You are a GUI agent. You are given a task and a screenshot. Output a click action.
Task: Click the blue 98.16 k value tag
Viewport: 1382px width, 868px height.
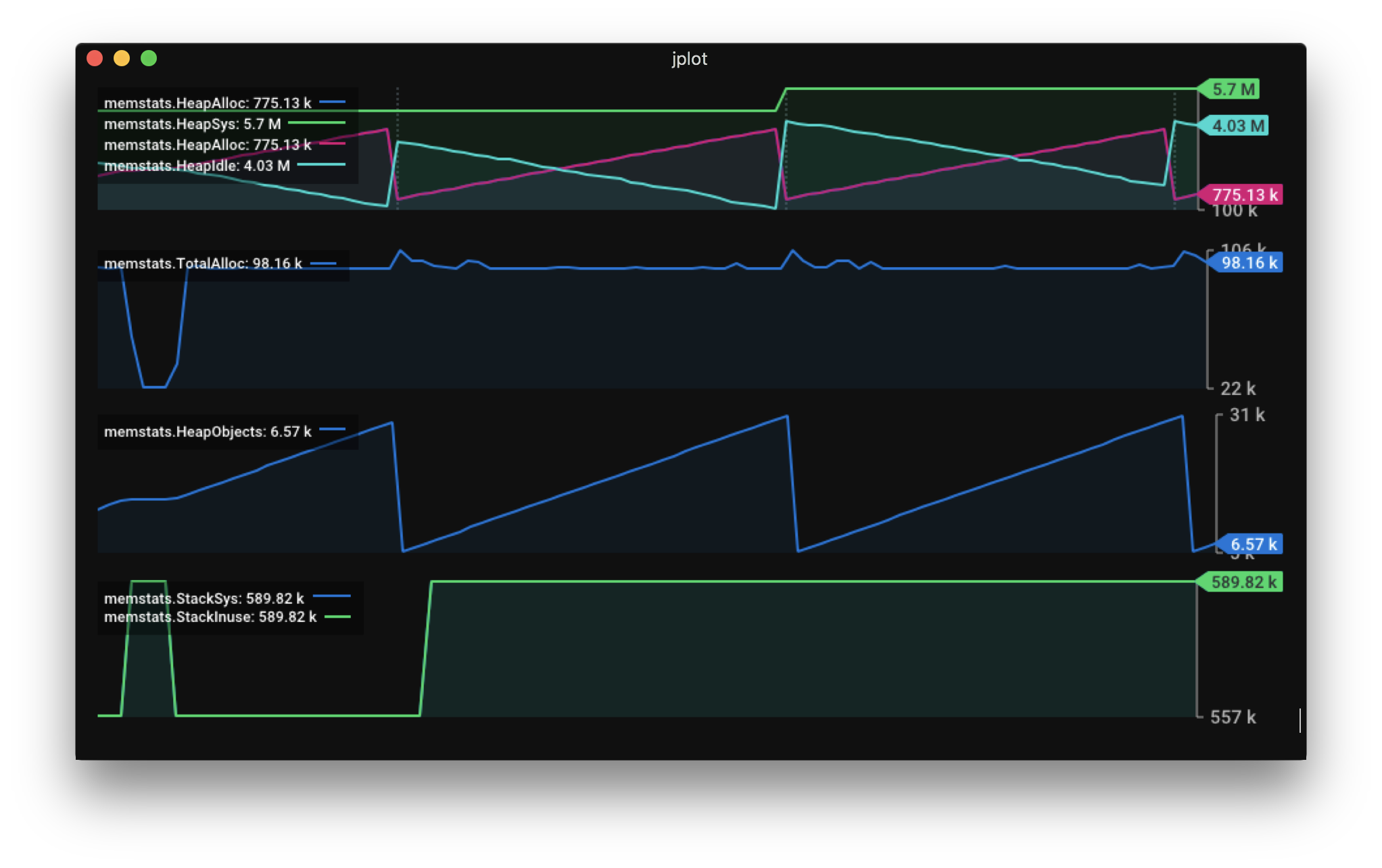(x=1248, y=263)
